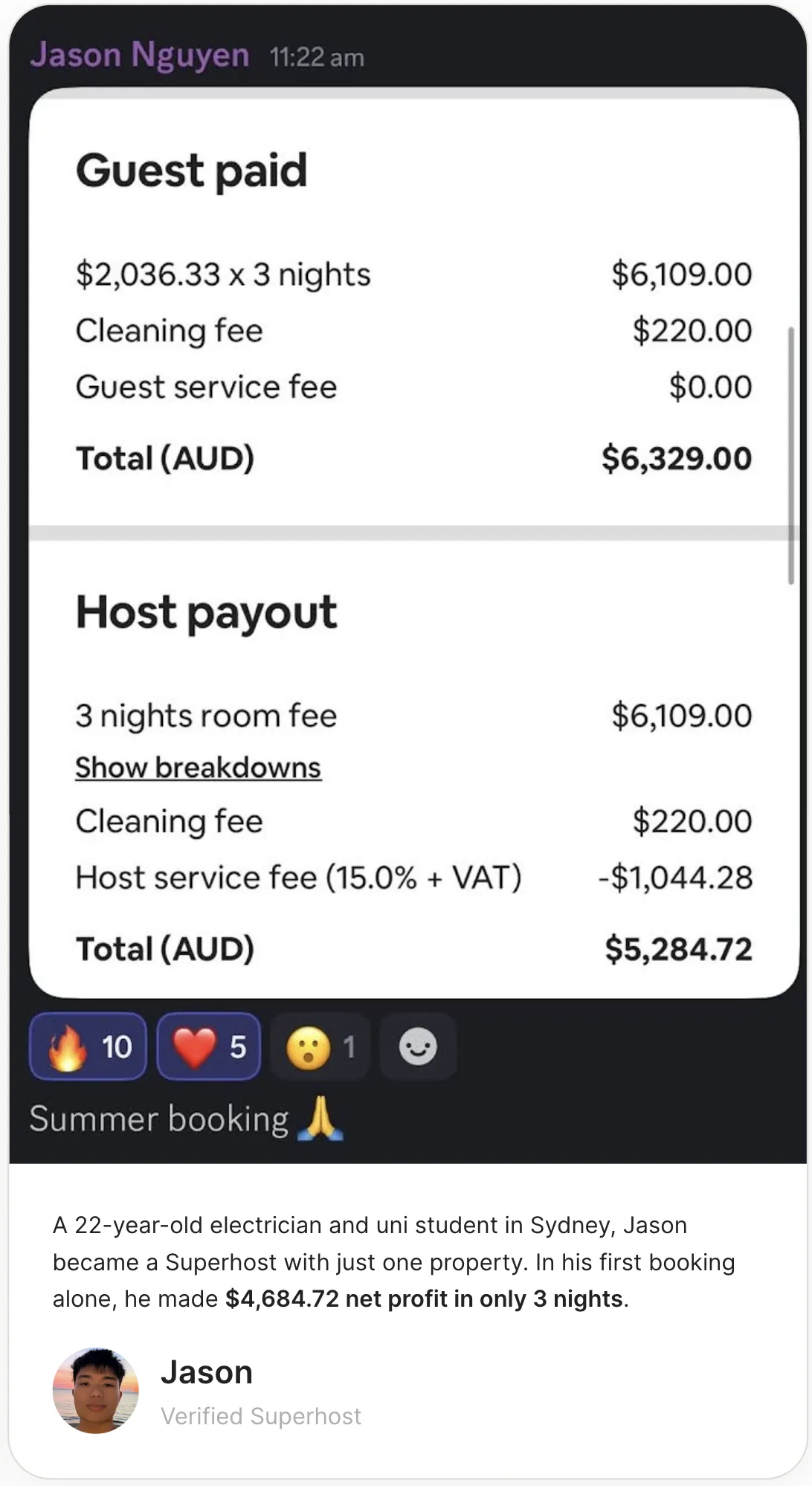
Task: Click the $5,284.72 host payout total
Action: (677, 949)
